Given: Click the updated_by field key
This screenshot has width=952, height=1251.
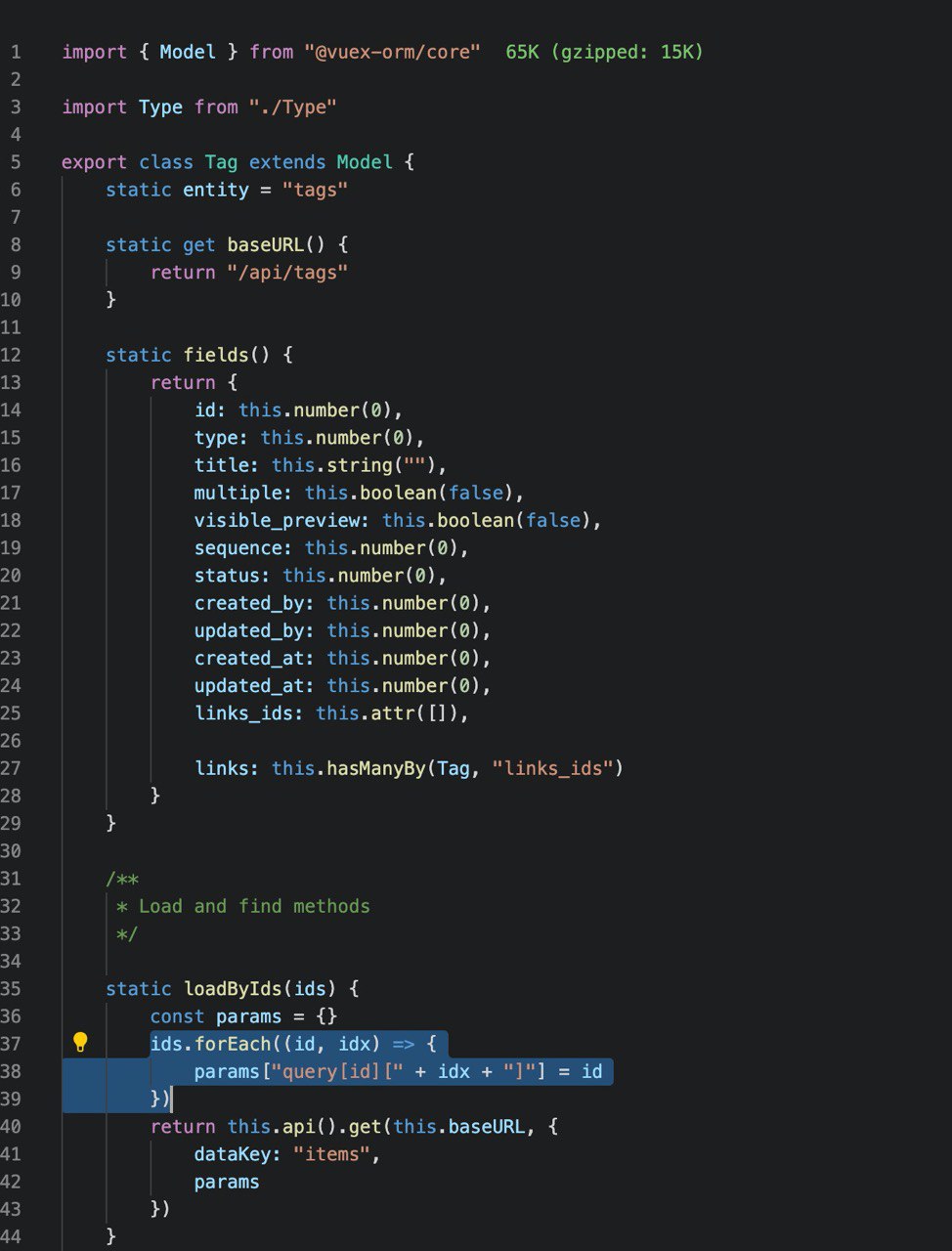Looking at the screenshot, I should (x=254, y=630).
